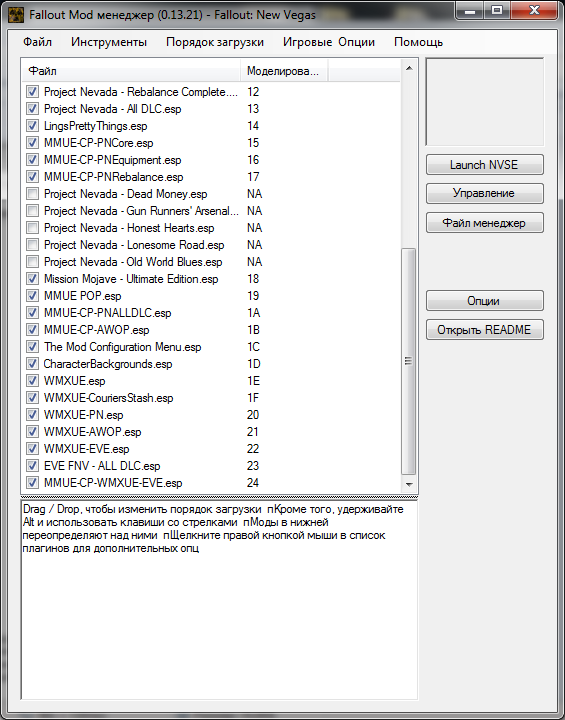Select the row text 'MMUE-CP-PNCore.esp'

pos(98,143)
